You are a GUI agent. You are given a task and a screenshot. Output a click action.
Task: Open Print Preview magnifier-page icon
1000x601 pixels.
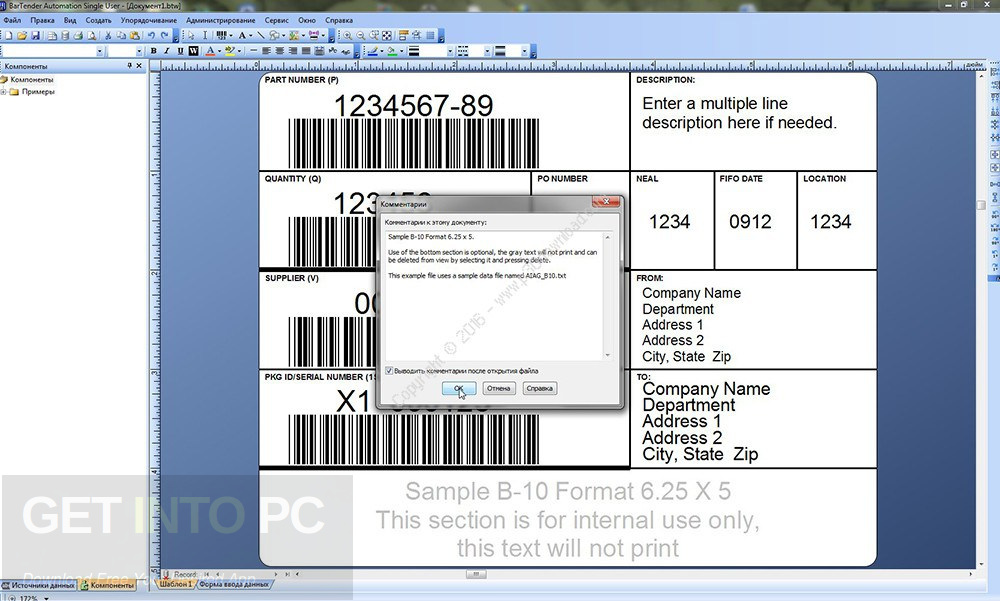pyautogui.click(x=91, y=36)
